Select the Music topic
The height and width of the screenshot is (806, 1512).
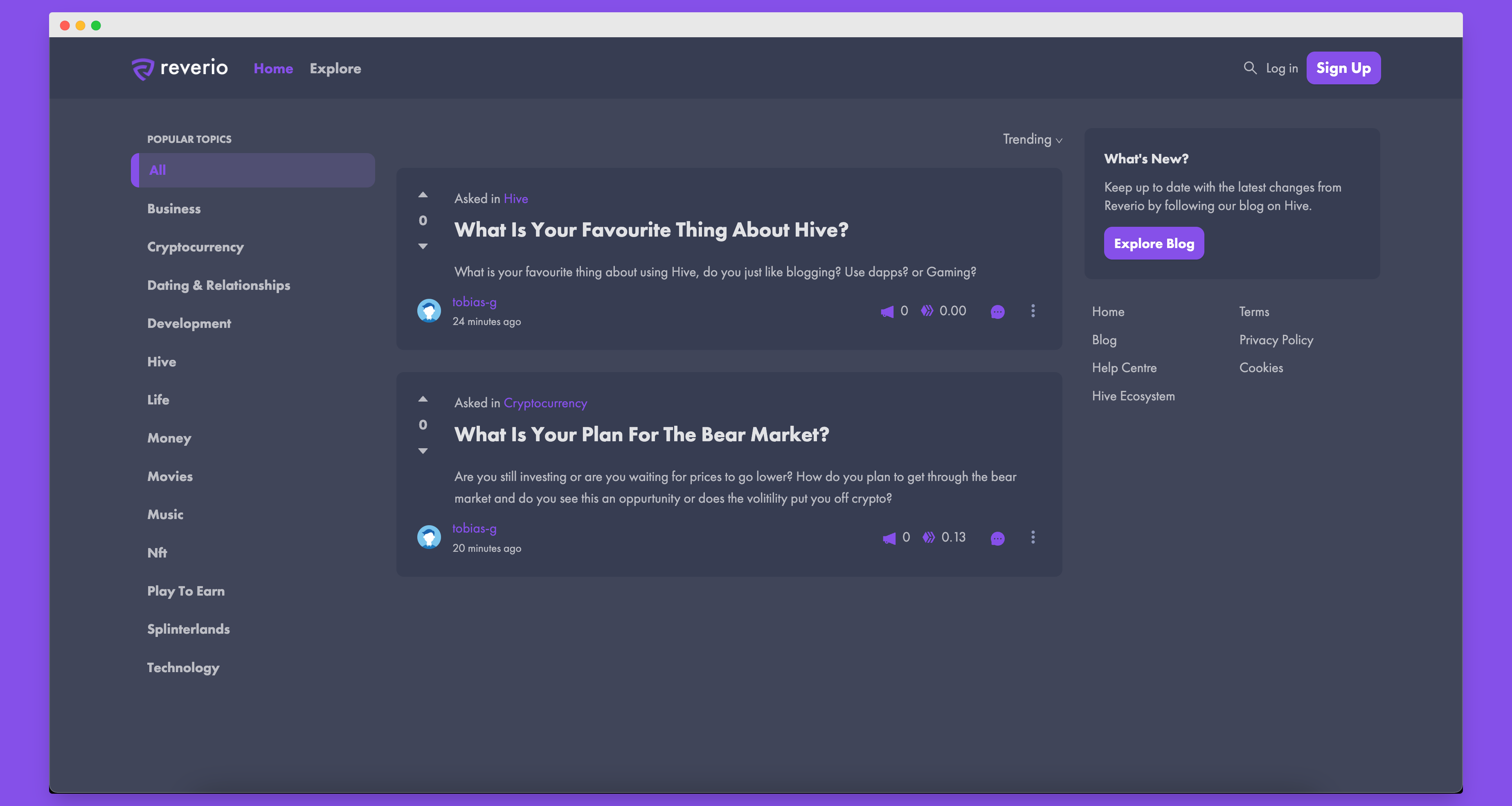pos(165,515)
